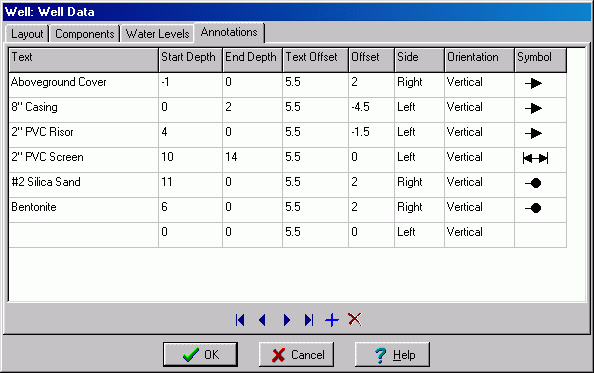The image size is (594, 373).
Task: Click the Side column header
Action: tap(419, 60)
